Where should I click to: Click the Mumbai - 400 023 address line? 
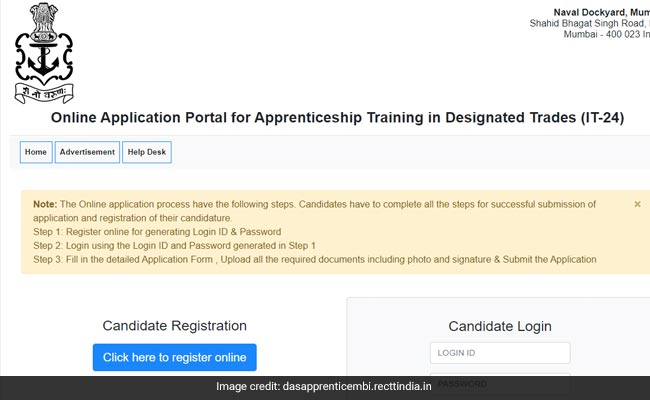pos(600,38)
